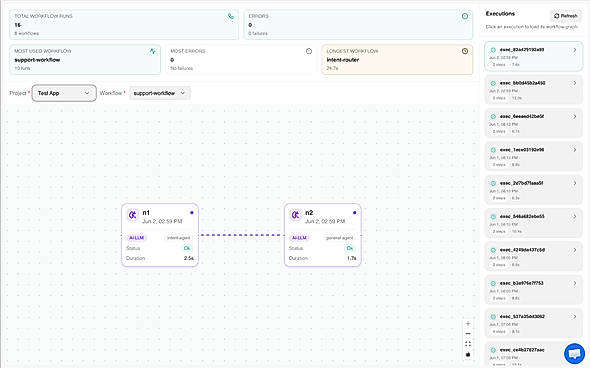
Task: Click status icon of execution exec_82a4
Action: tap(493, 50)
